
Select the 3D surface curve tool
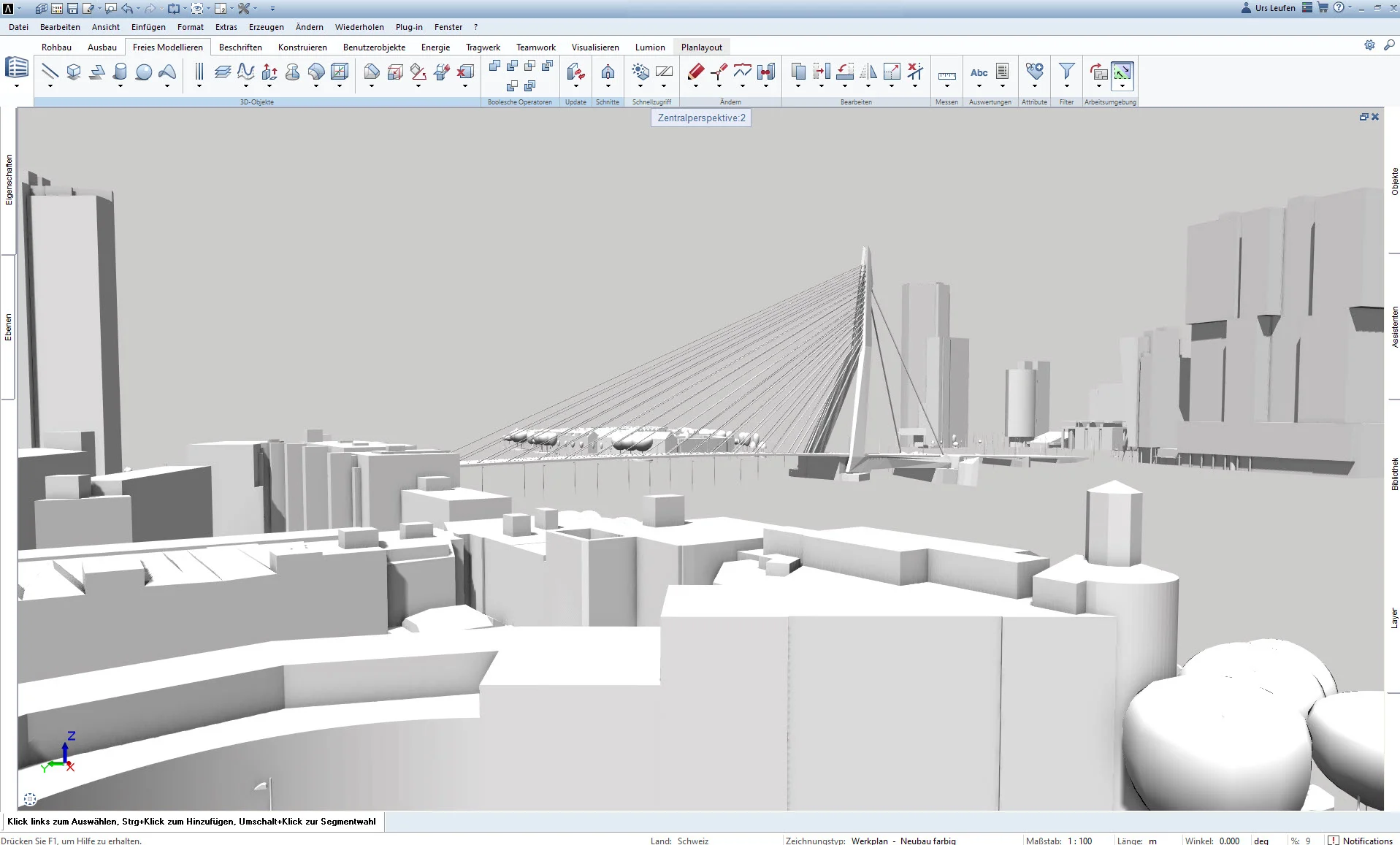[x=167, y=72]
